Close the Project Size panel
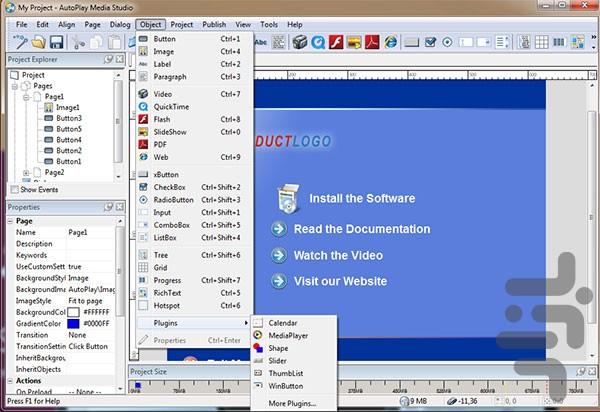Screen dimensions: 600x412 click(592, 371)
